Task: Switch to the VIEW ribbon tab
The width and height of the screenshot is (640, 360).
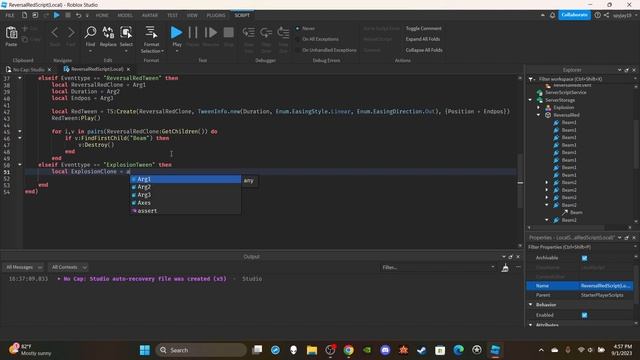Action: pyautogui.click(x=192, y=15)
